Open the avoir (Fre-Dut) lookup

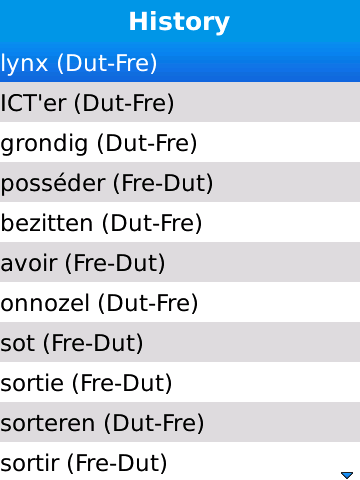tap(180, 262)
